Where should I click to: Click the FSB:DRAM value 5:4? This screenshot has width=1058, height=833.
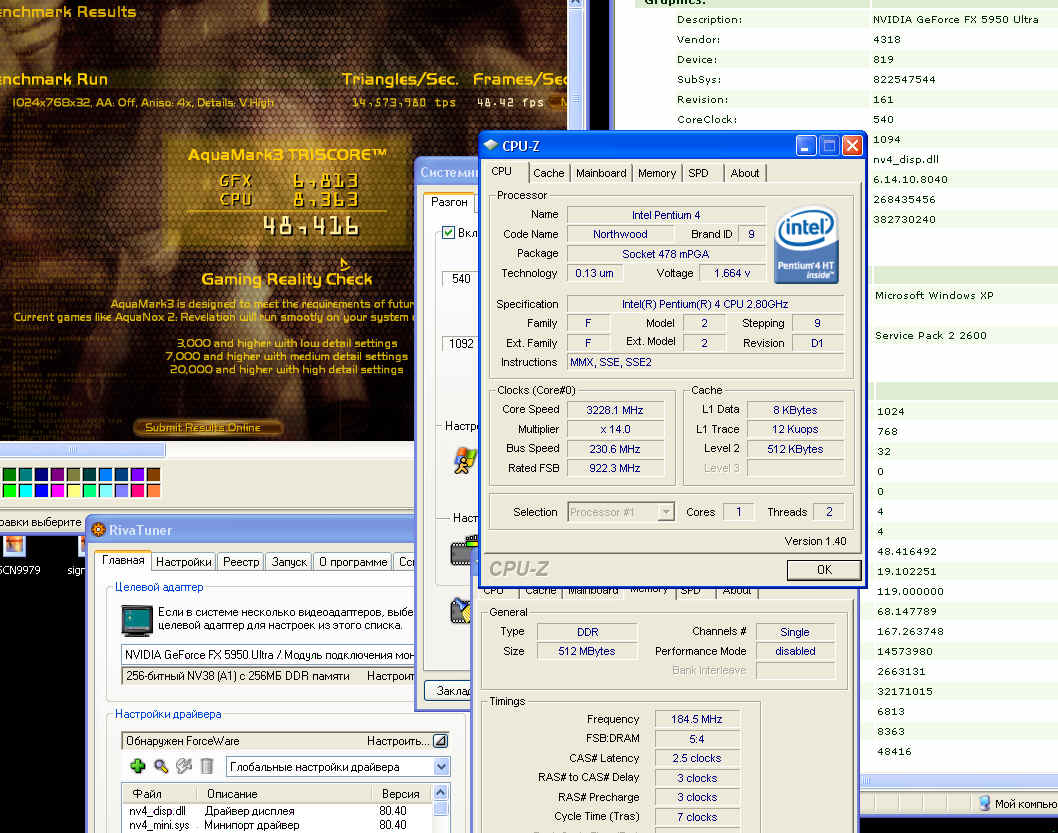click(x=696, y=739)
